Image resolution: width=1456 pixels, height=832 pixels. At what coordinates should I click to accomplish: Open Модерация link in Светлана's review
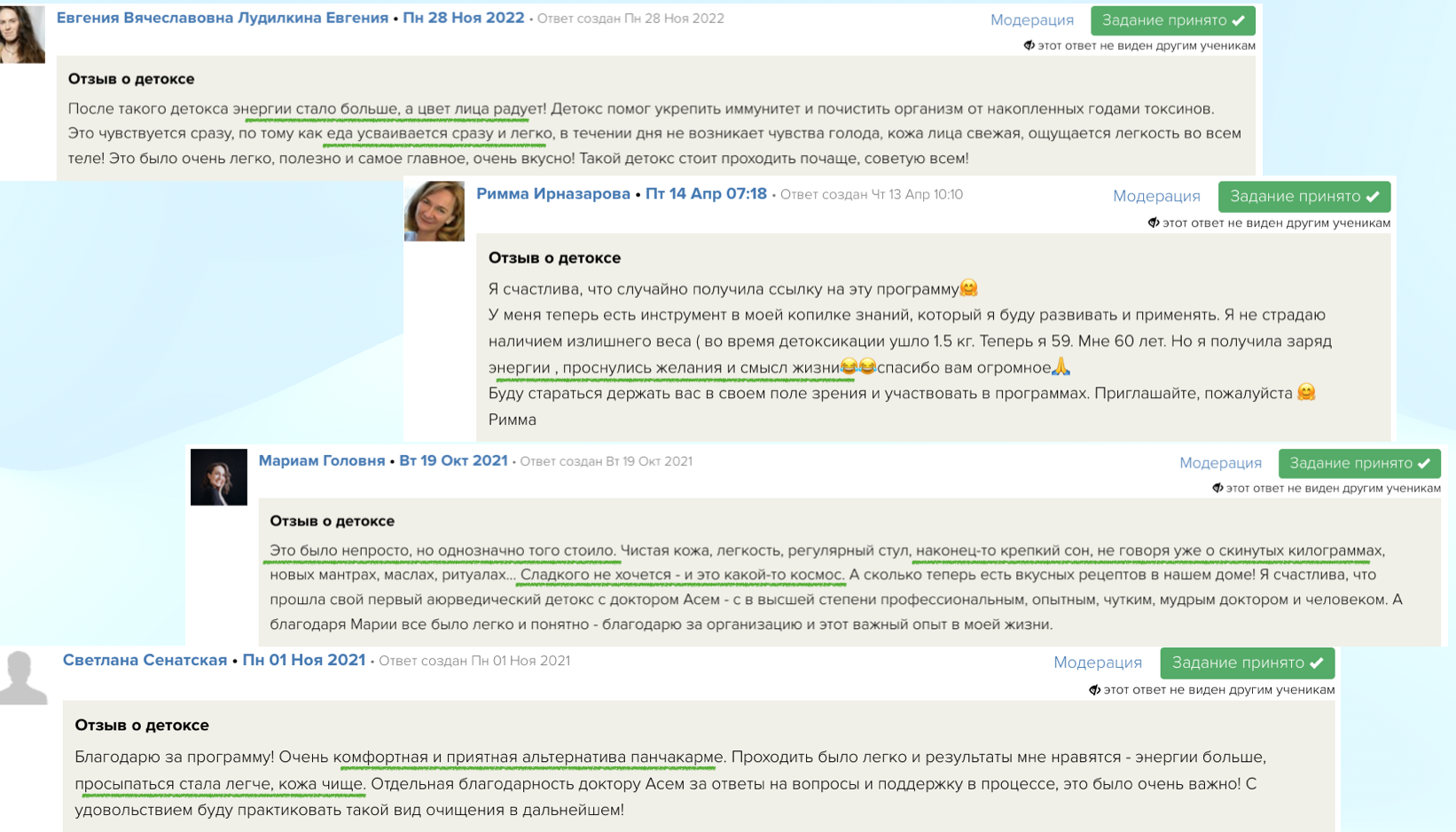[x=1097, y=663]
